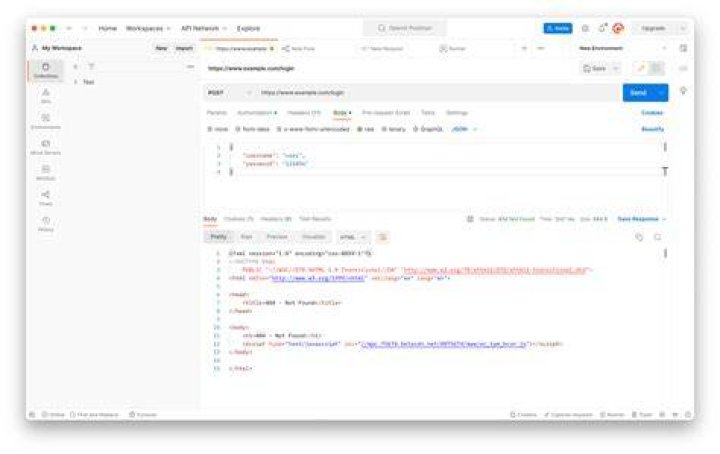Switch to the request Settings tab
Screen dimensions: 720x454
[456, 113]
